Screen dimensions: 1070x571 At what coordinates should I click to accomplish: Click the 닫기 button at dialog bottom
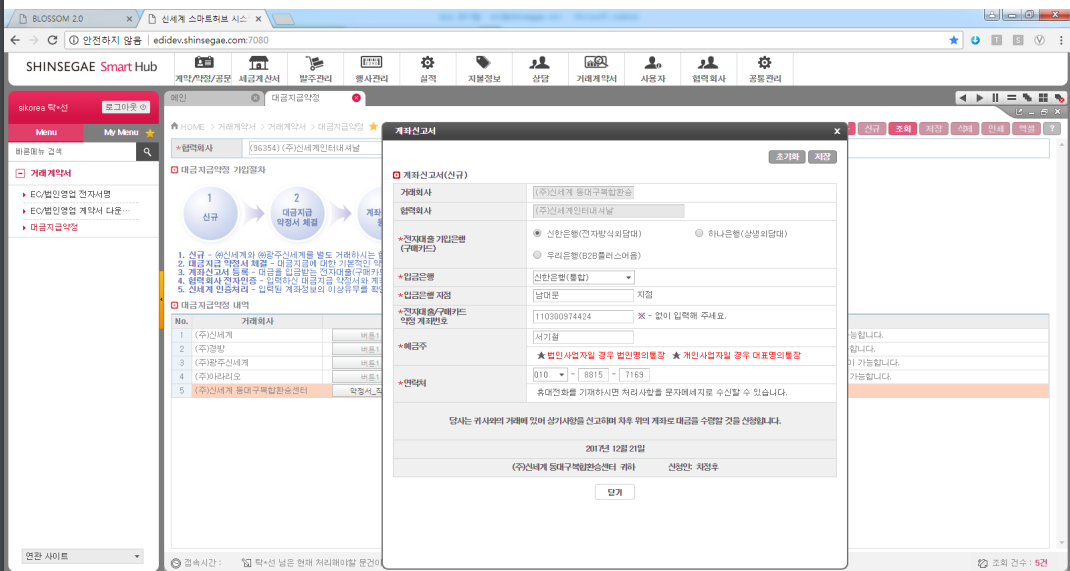(615, 492)
